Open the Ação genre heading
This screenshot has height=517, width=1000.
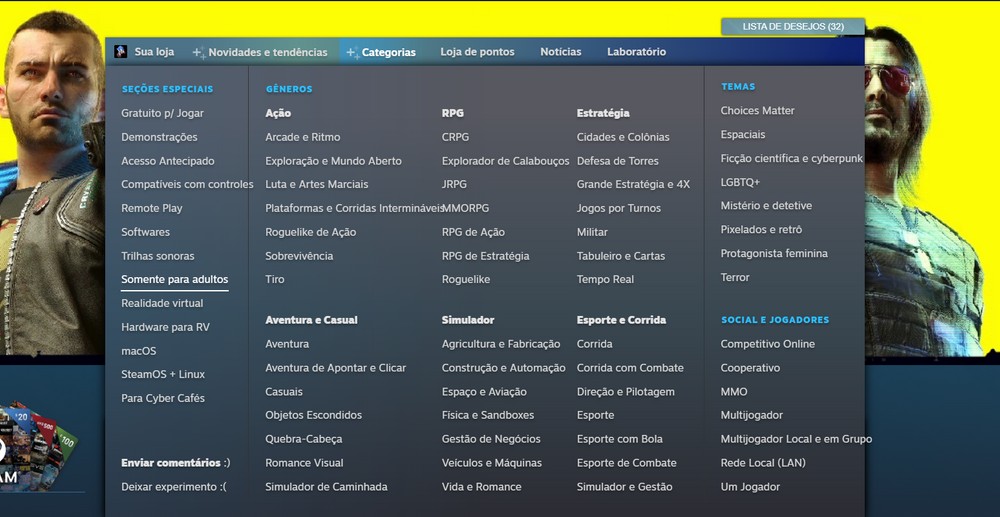pyautogui.click(x=278, y=113)
